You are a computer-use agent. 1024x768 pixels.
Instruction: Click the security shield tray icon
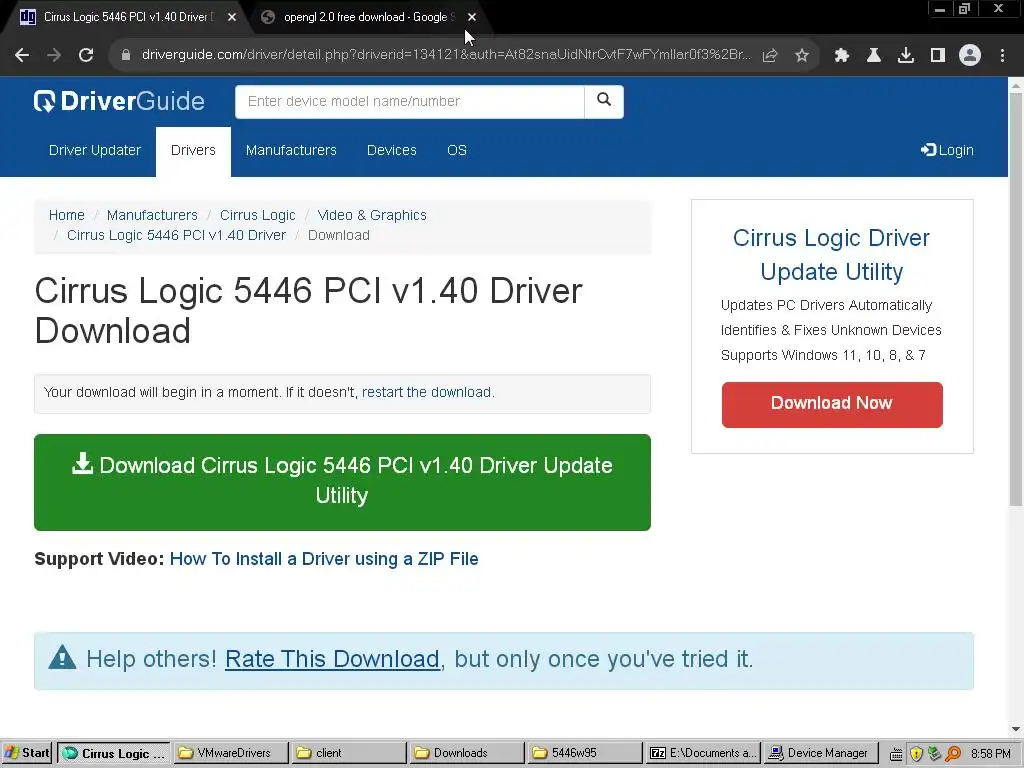916,754
